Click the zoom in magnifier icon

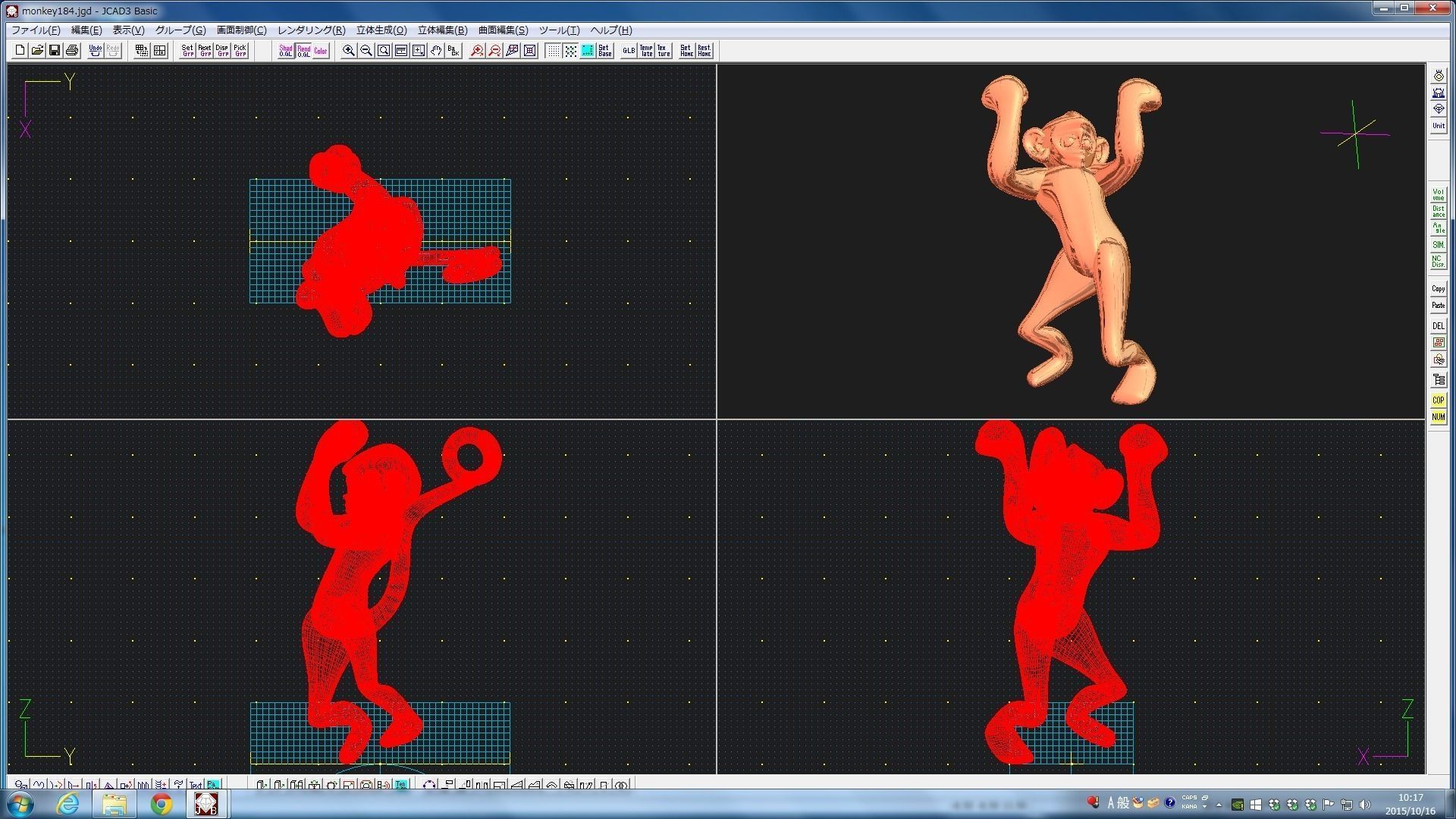tap(349, 51)
